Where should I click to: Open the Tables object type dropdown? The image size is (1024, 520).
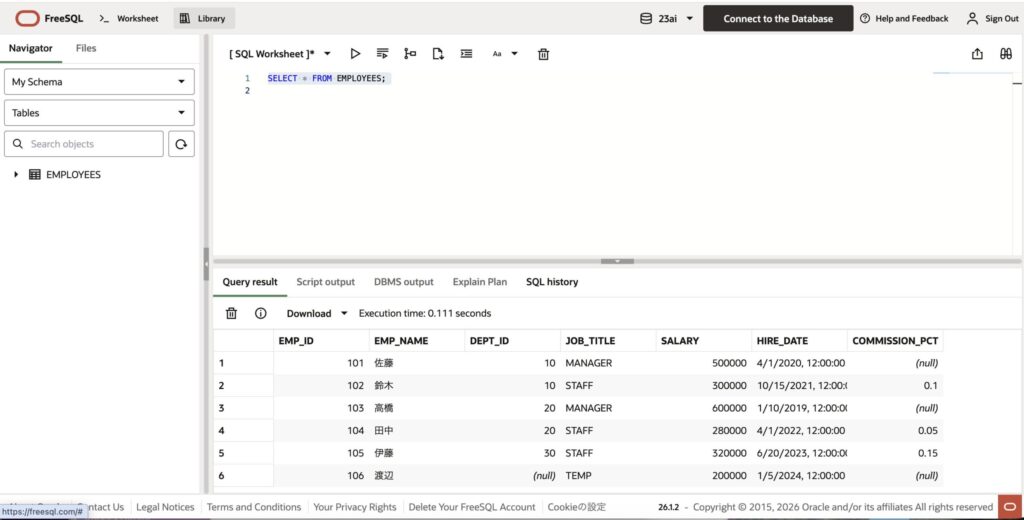tap(99, 112)
